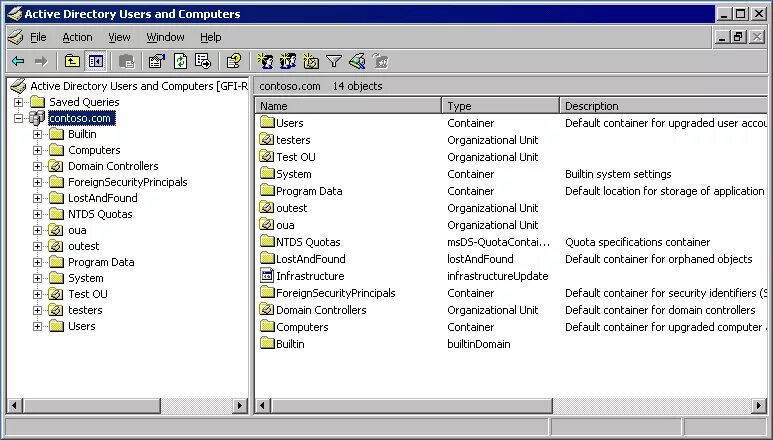Select ForeignSecurityPrincipals in the list
773x440 pixels.
pyautogui.click(x=336, y=293)
